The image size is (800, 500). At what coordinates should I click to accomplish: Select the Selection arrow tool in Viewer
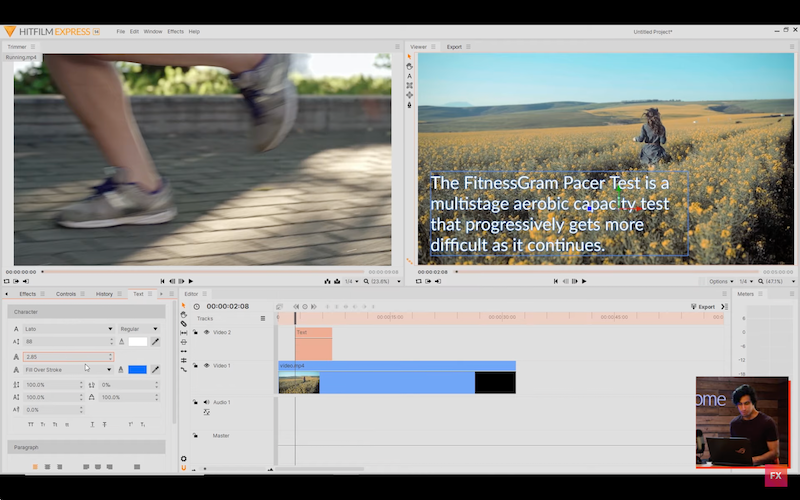pyautogui.click(x=409, y=57)
